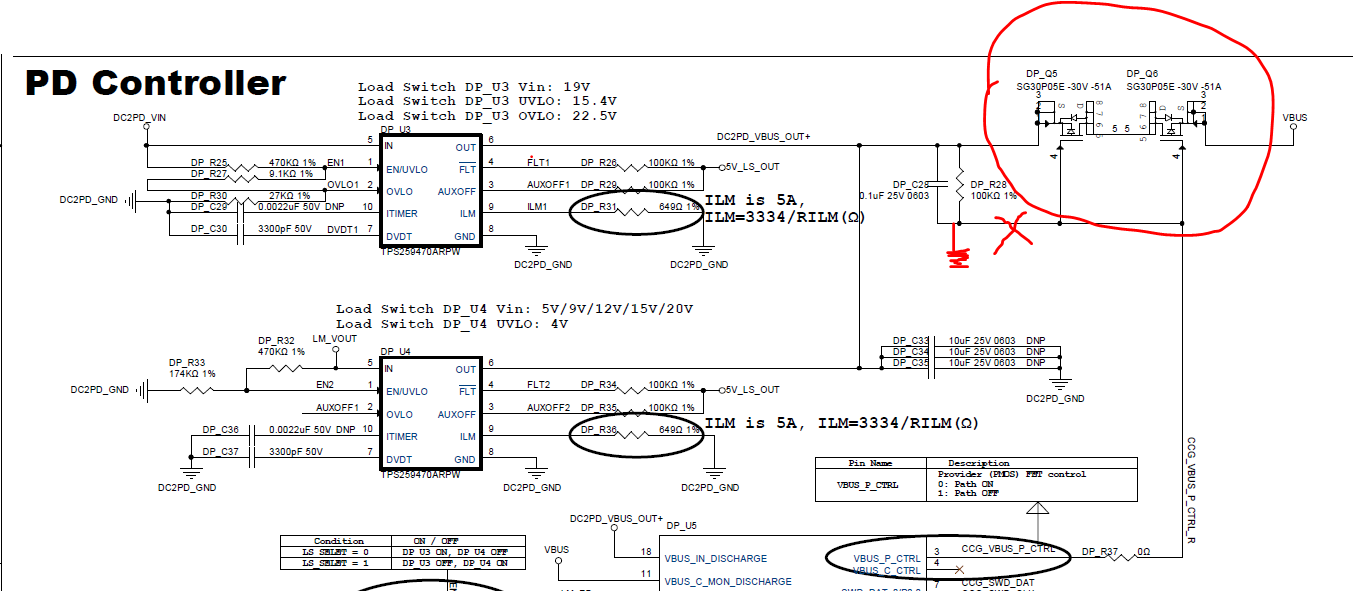Select text Load Switch DP_U3 OVLO: 22.5V
1353x591 pixels.
point(487,115)
